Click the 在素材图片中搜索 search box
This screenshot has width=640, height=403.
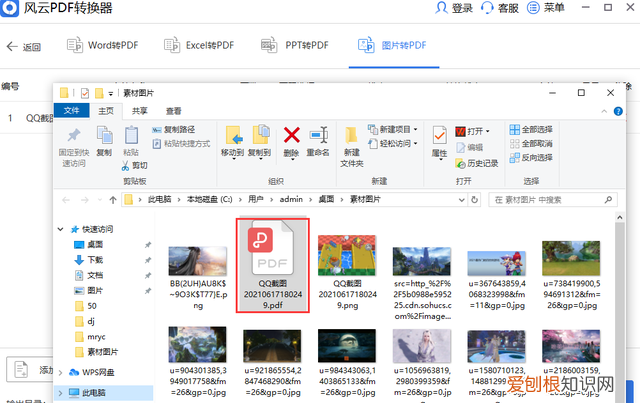tap(553, 200)
